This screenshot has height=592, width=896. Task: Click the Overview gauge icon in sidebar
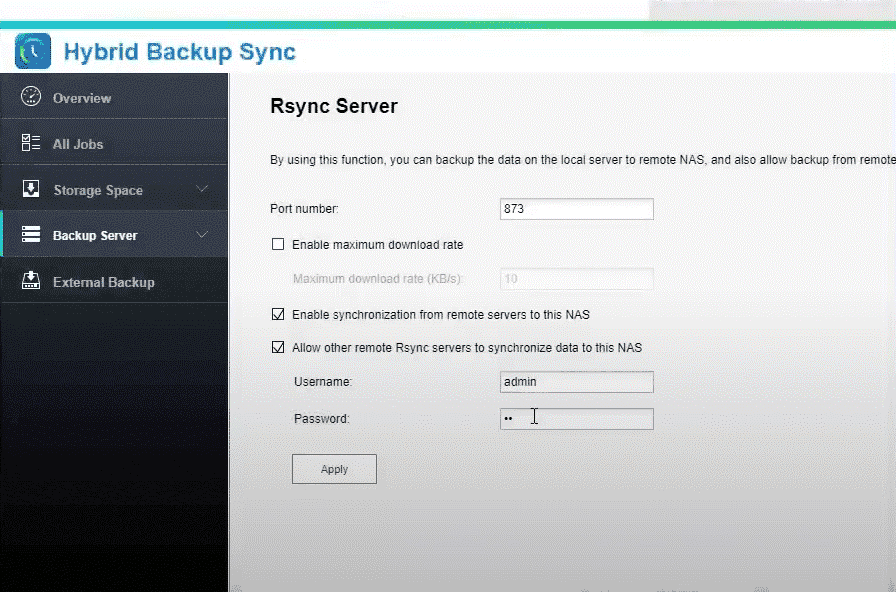[x=31, y=98]
